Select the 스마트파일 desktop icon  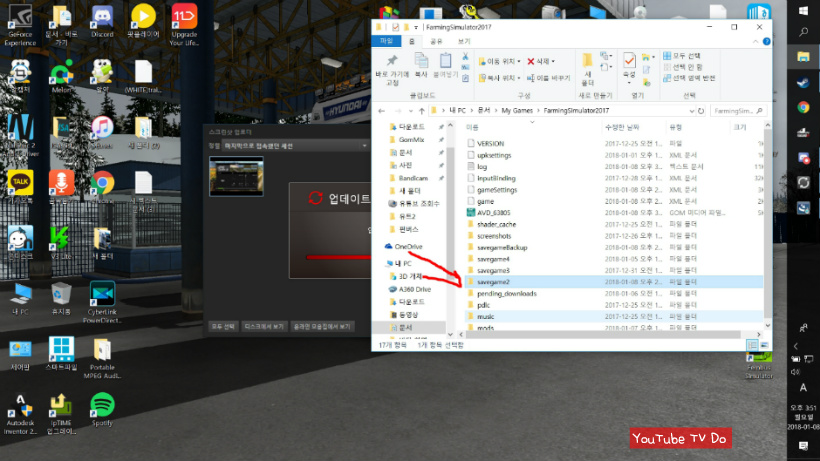click(61, 354)
